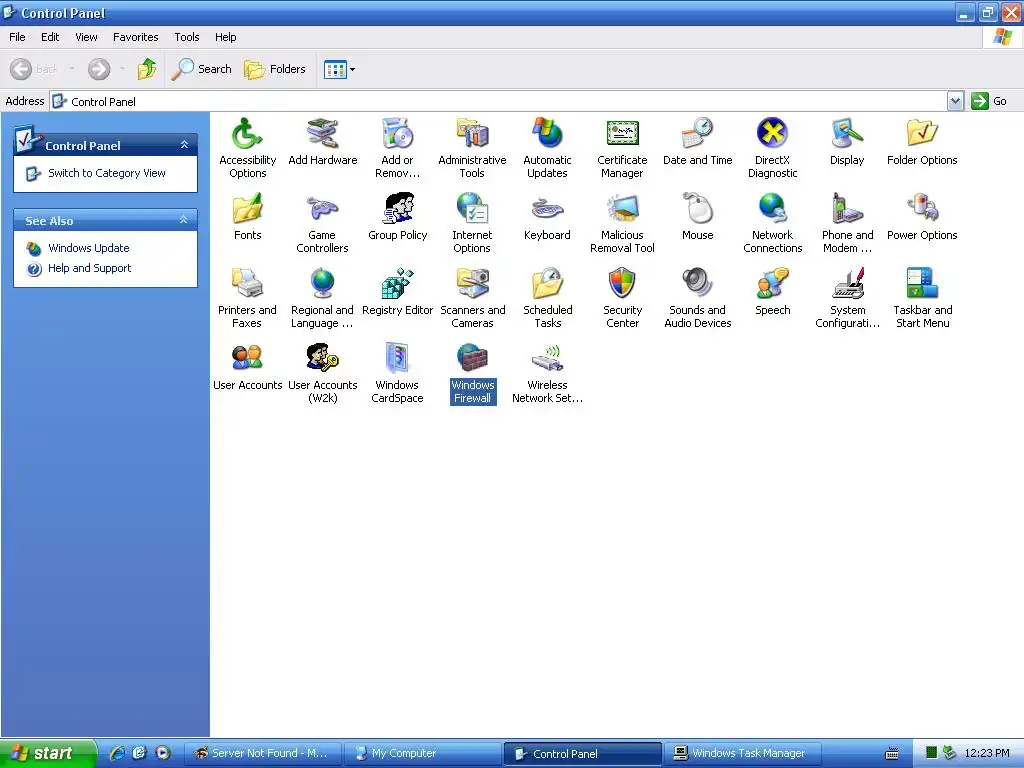
Task: Open Wireless Network Setup icon
Action: click(547, 359)
